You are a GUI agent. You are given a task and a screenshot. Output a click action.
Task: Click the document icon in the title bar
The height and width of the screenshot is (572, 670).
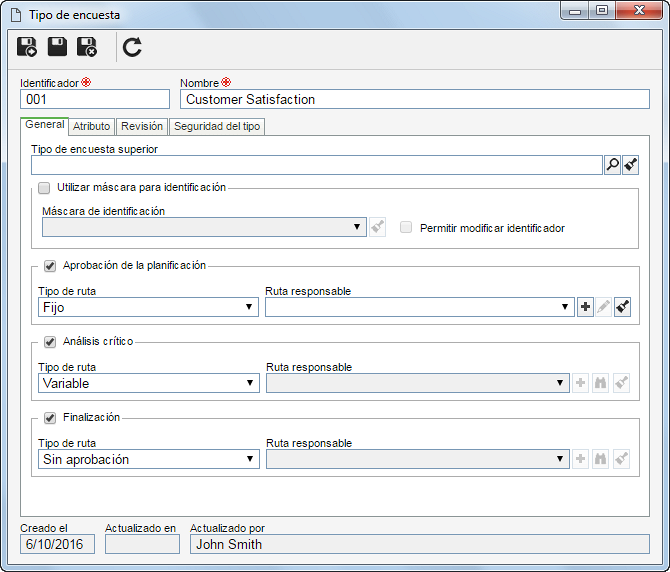tap(16, 15)
